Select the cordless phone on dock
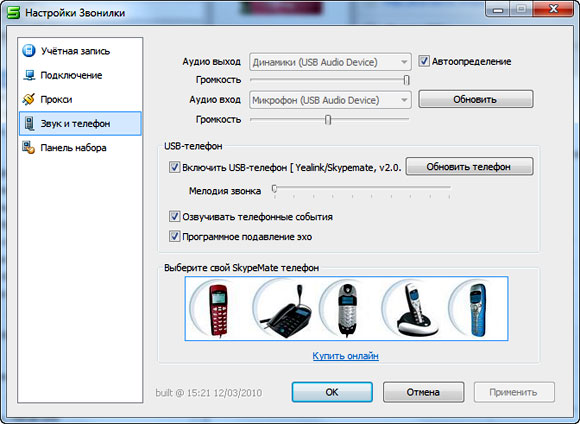The image size is (580, 424). [417, 310]
